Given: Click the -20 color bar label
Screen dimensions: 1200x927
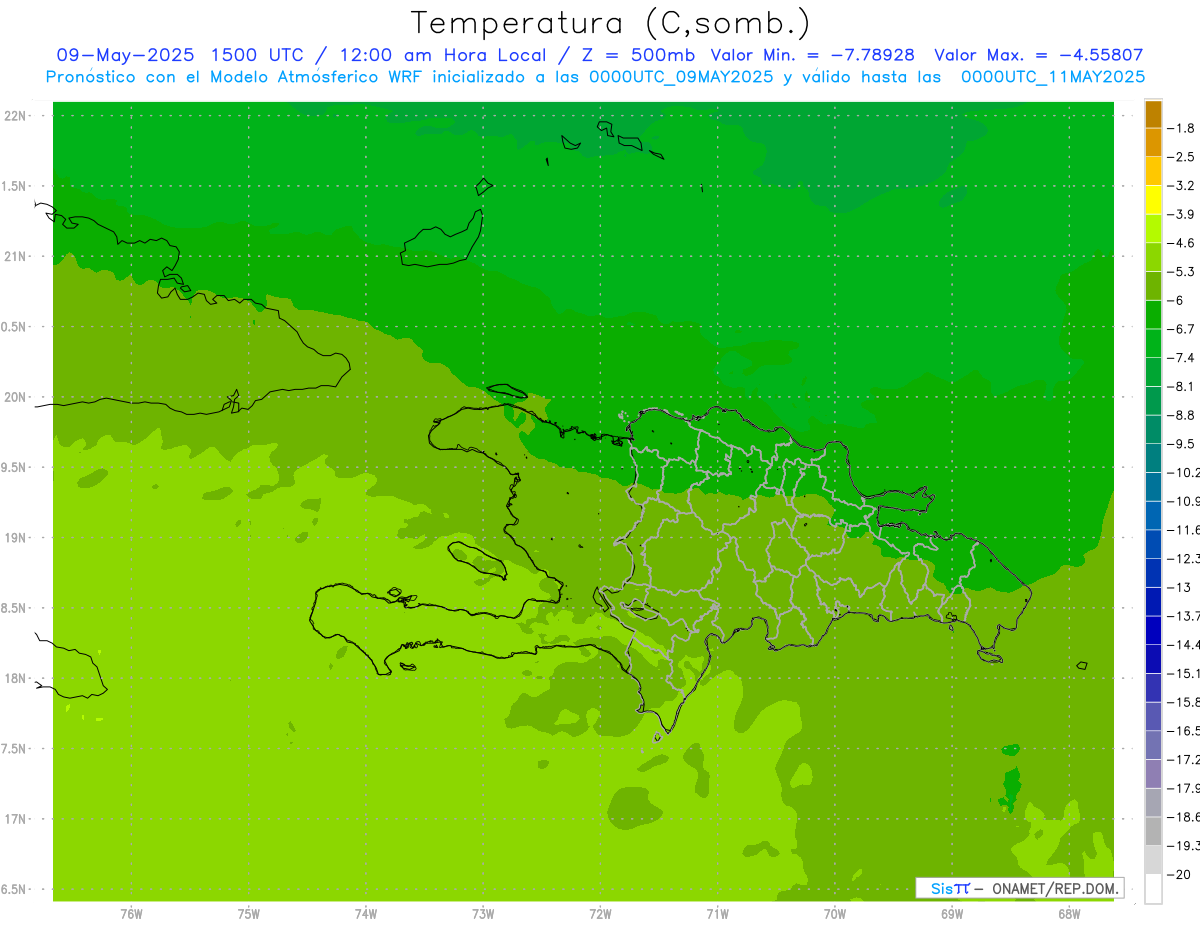Looking at the screenshot, I should click(1180, 874).
